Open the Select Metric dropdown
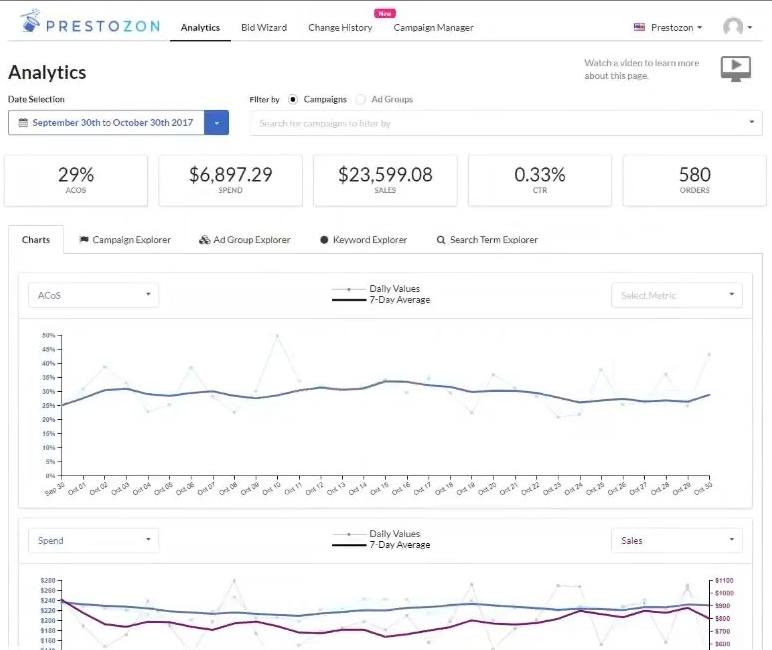The width and height of the screenshot is (772, 650). (676, 295)
